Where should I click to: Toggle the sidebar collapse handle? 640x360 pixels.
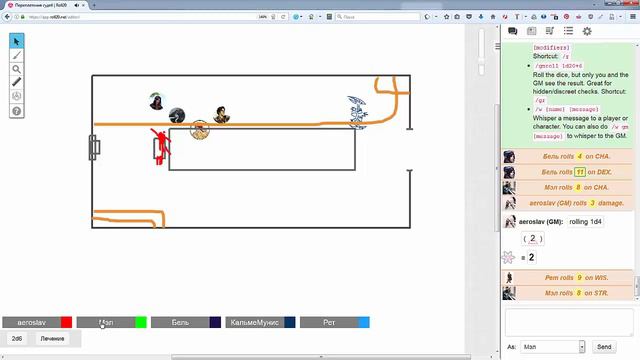497,46
